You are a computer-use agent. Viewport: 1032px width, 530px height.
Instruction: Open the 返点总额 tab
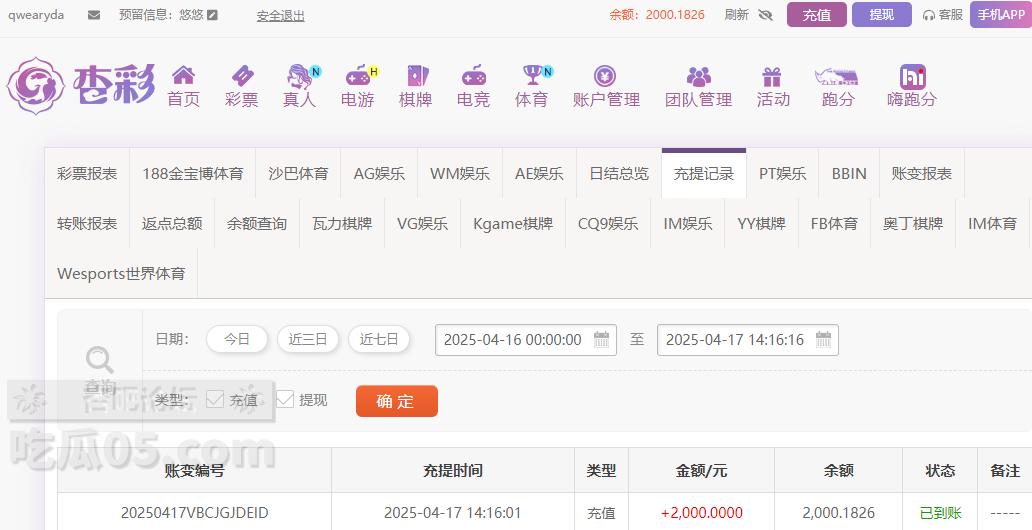coord(172,224)
